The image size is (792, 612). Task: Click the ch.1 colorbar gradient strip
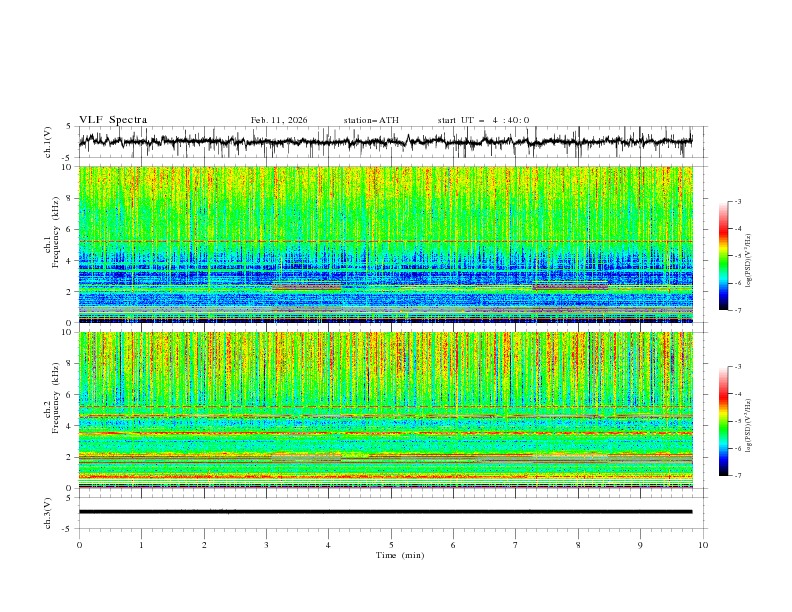click(723, 256)
